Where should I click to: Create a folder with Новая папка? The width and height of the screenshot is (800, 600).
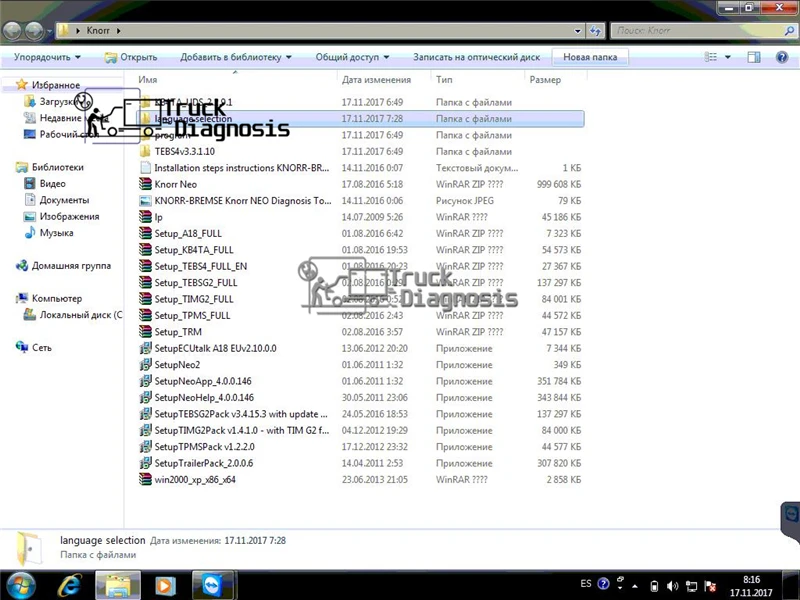click(590, 57)
